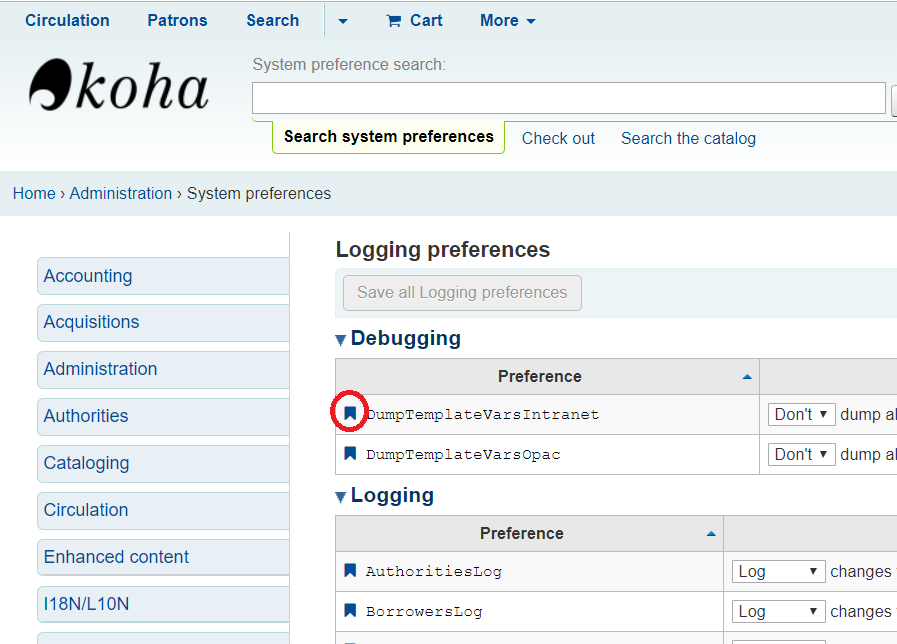This screenshot has width=897, height=644.
Task: Select Acquisitions in the sidebar
Action: tap(91, 322)
